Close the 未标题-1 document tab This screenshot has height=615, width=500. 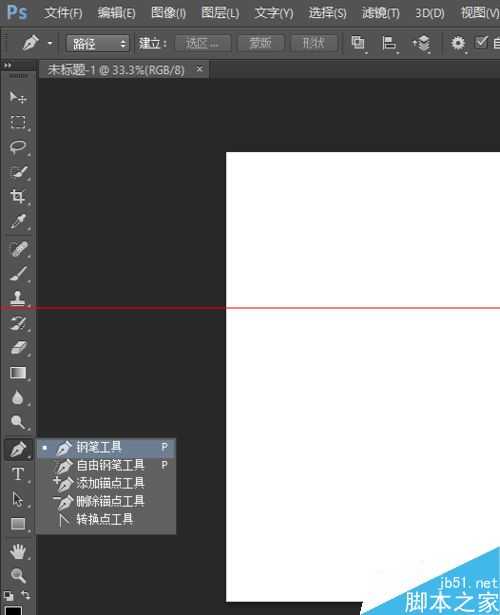pos(200,69)
